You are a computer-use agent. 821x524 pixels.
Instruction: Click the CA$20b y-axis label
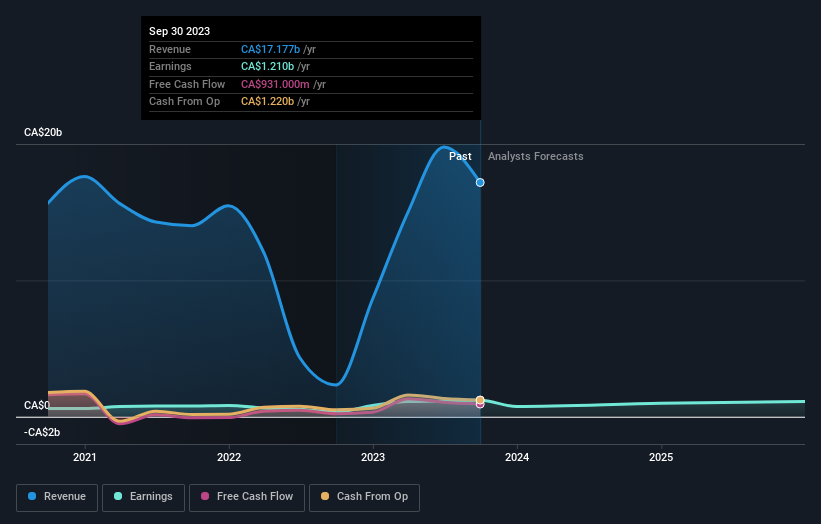[43, 132]
